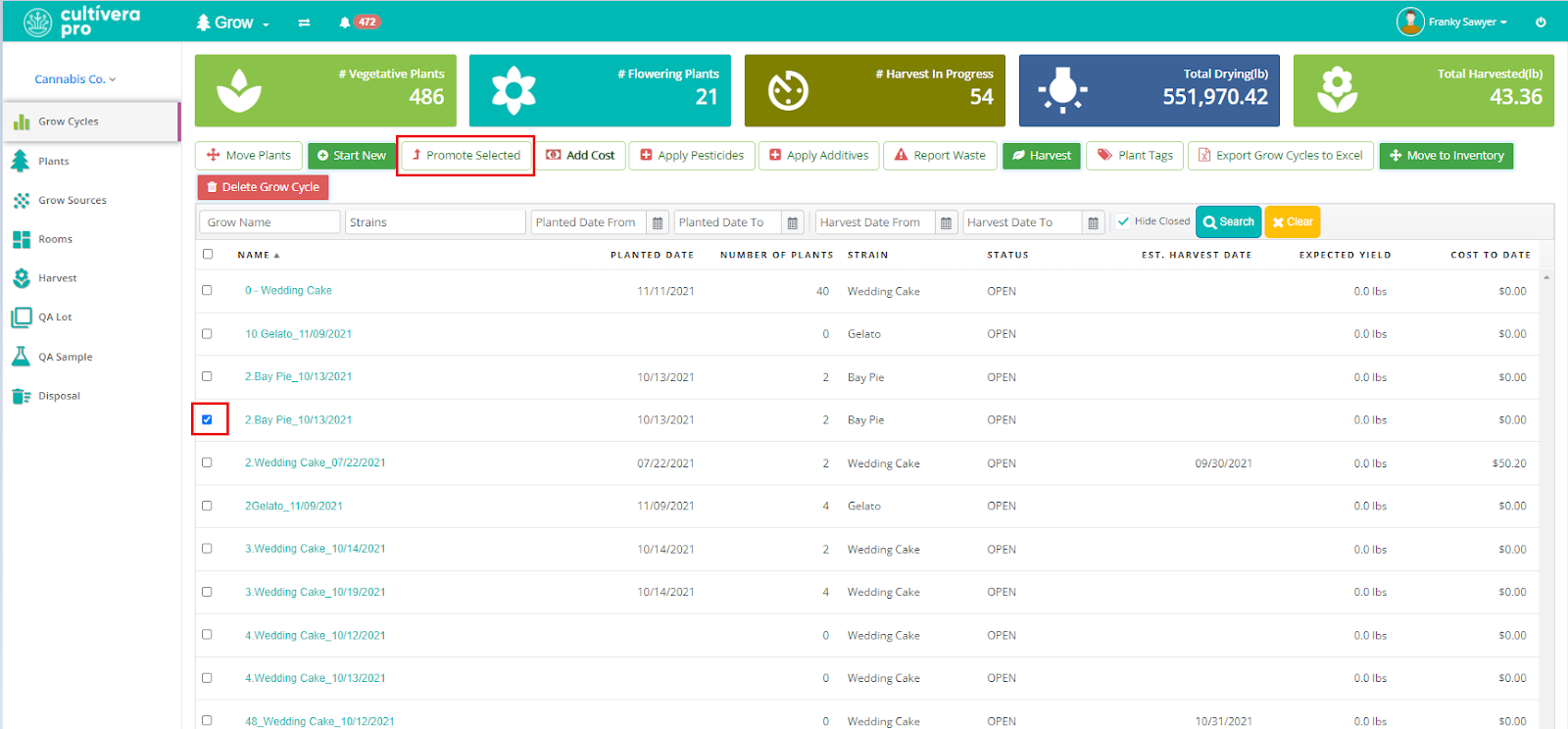Open the 10.Gelato_11/09/2021 grow cycle link
Image resolution: width=1568 pixels, height=729 pixels.
pos(298,334)
